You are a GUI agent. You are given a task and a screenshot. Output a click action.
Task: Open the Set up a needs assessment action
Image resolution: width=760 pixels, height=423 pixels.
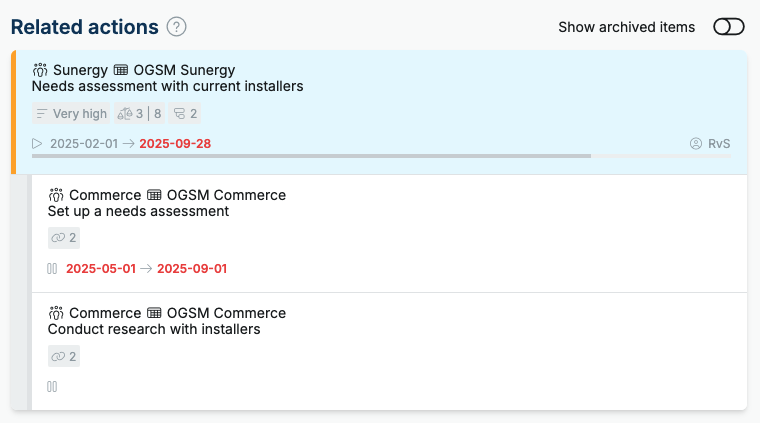coord(138,211)
